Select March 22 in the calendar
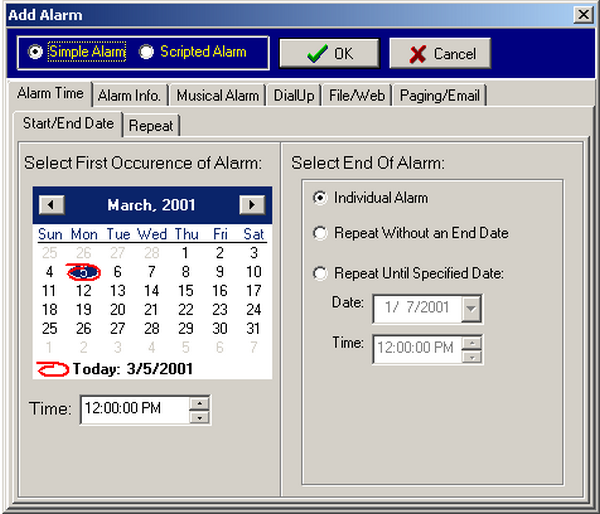This screenshot has width=600, height=514. [x=186, y=310]
